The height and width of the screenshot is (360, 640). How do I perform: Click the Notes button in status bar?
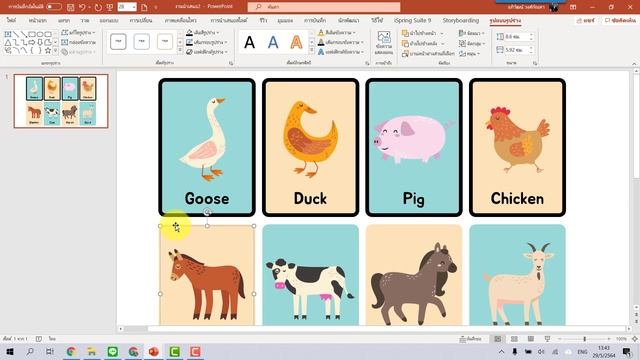point(471,339)
